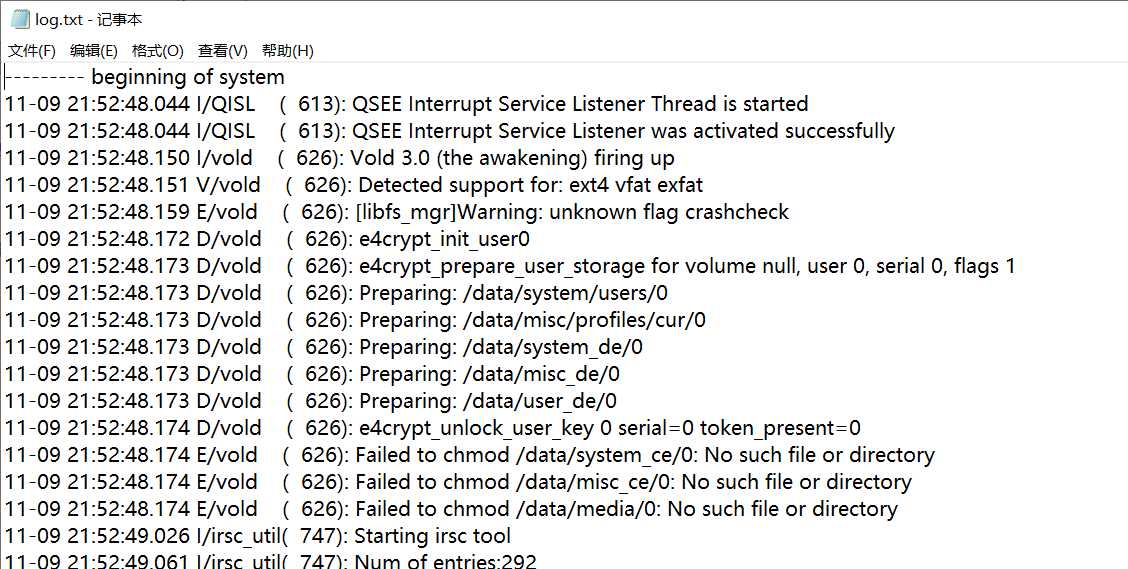Click the 'e4crypt_prepare_user_storage' log line

pos(510,266)
